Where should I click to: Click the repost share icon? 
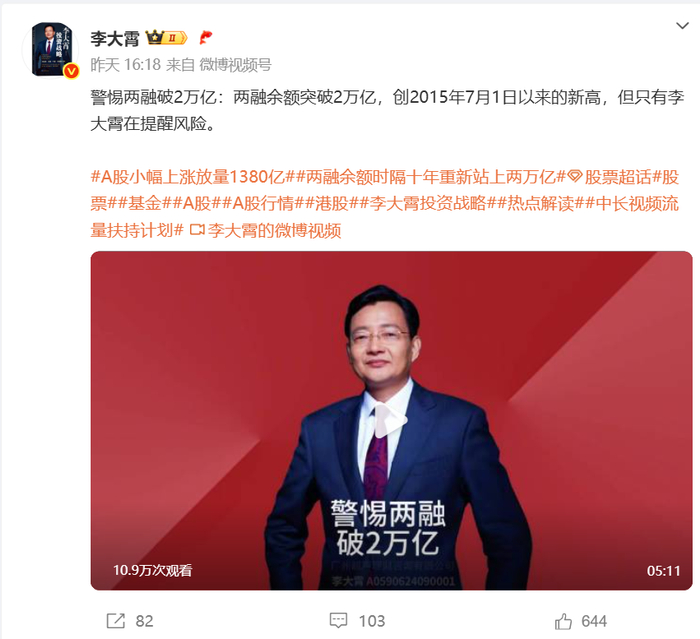coord(116,621)
